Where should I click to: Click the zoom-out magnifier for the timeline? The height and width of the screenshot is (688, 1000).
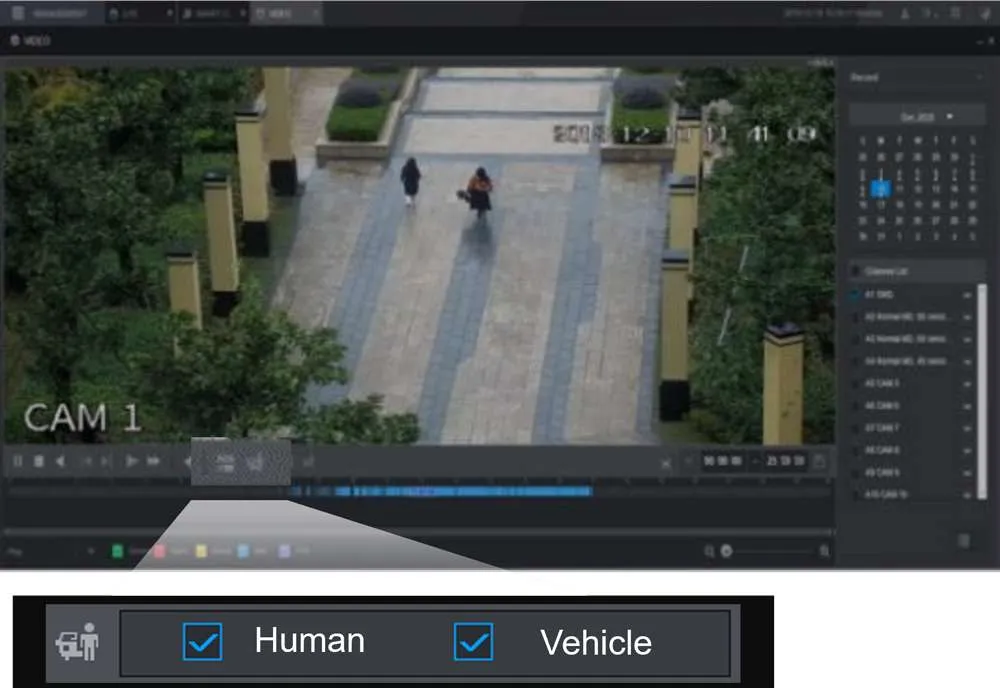[x=709, y=551]
